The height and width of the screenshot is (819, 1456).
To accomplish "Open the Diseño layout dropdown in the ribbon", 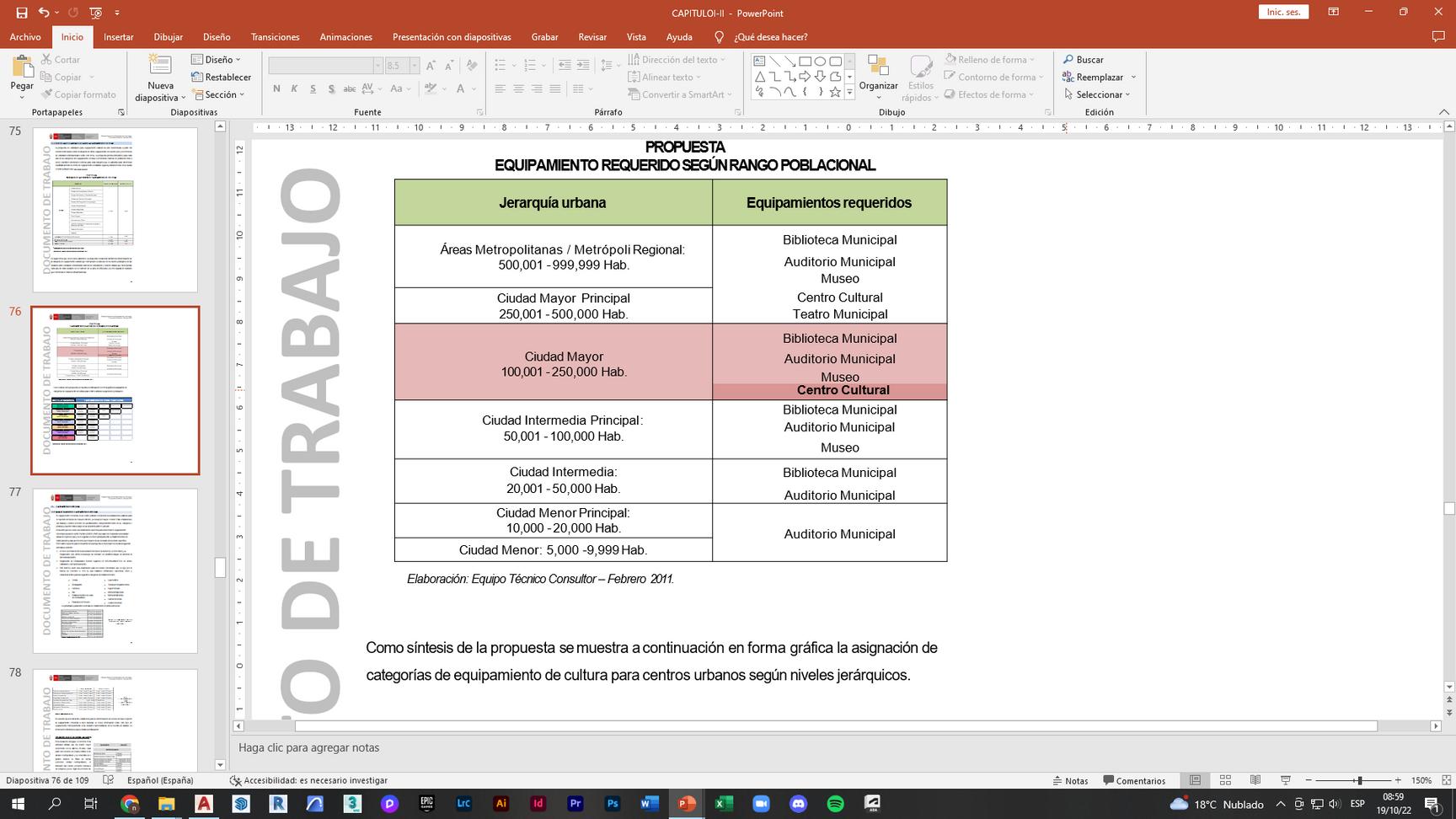I will click(217, 60).
